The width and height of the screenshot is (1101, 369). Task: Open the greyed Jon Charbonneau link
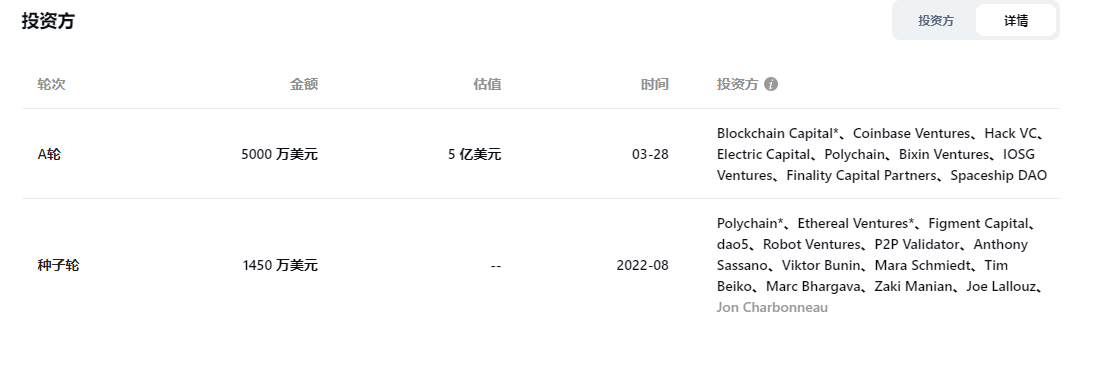pos(772,308)
